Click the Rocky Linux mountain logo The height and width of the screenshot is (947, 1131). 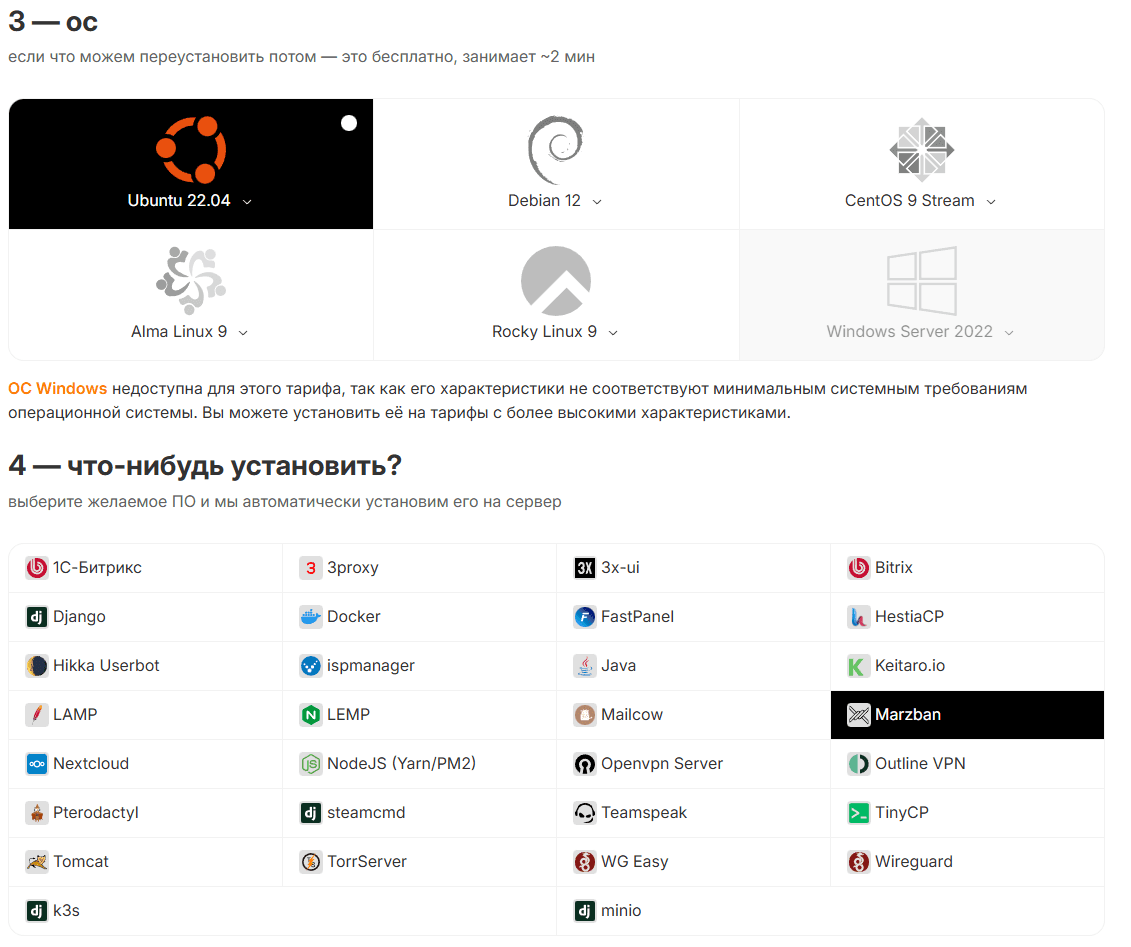click(555, 281)
